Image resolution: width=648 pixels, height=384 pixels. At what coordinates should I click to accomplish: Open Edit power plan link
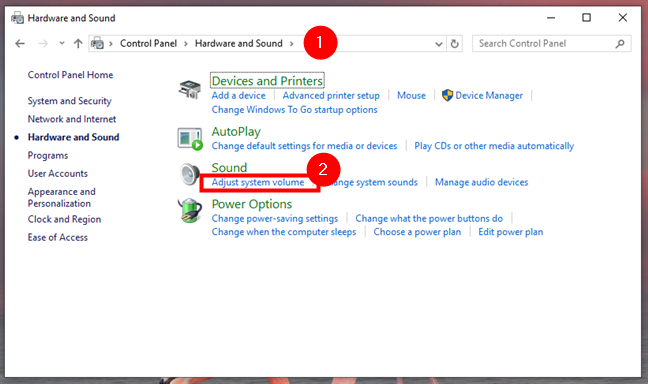coord(510,232)
